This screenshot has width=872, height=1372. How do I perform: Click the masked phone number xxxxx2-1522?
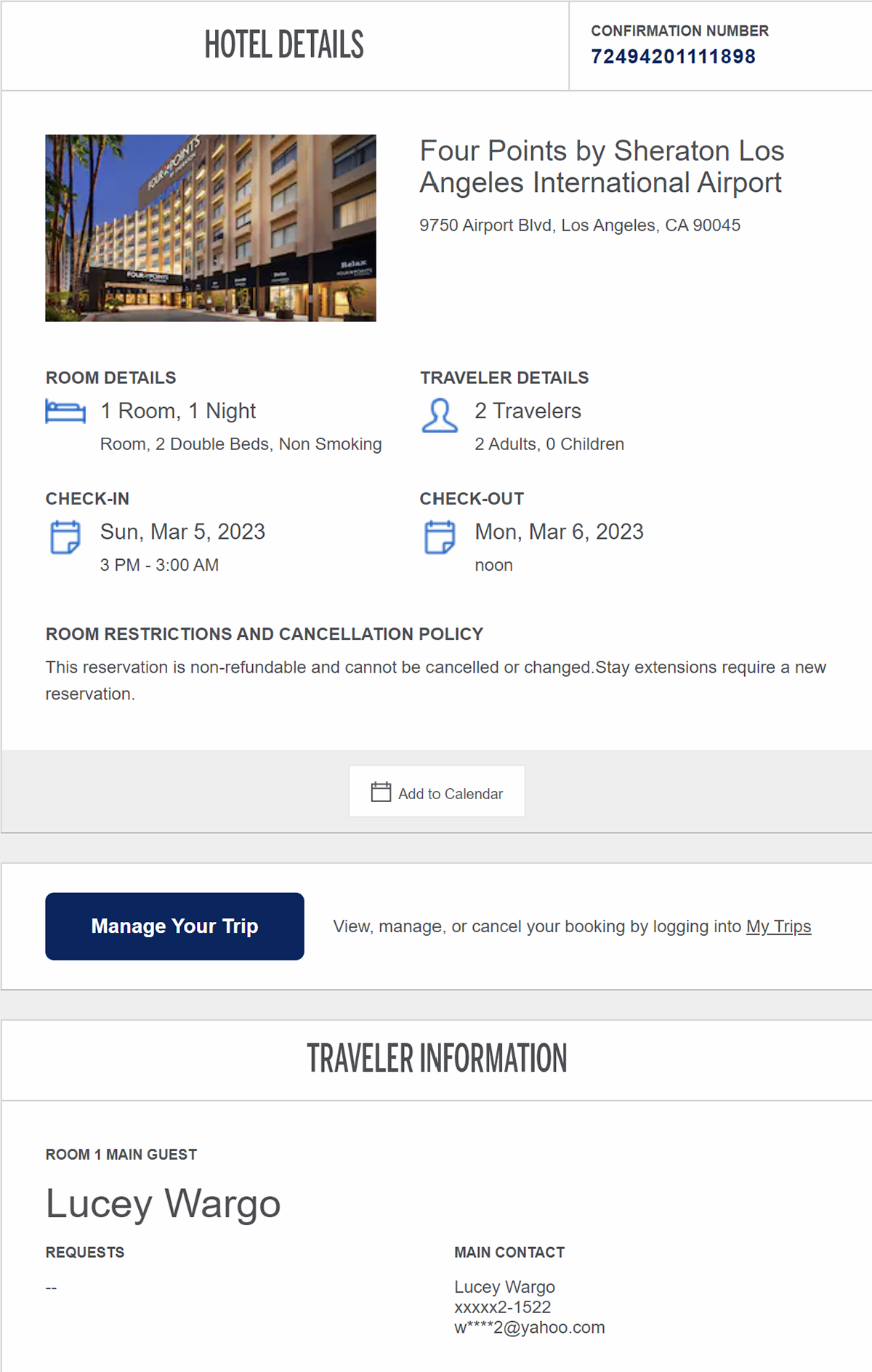pyautogui.click(x=503, y=1307)
